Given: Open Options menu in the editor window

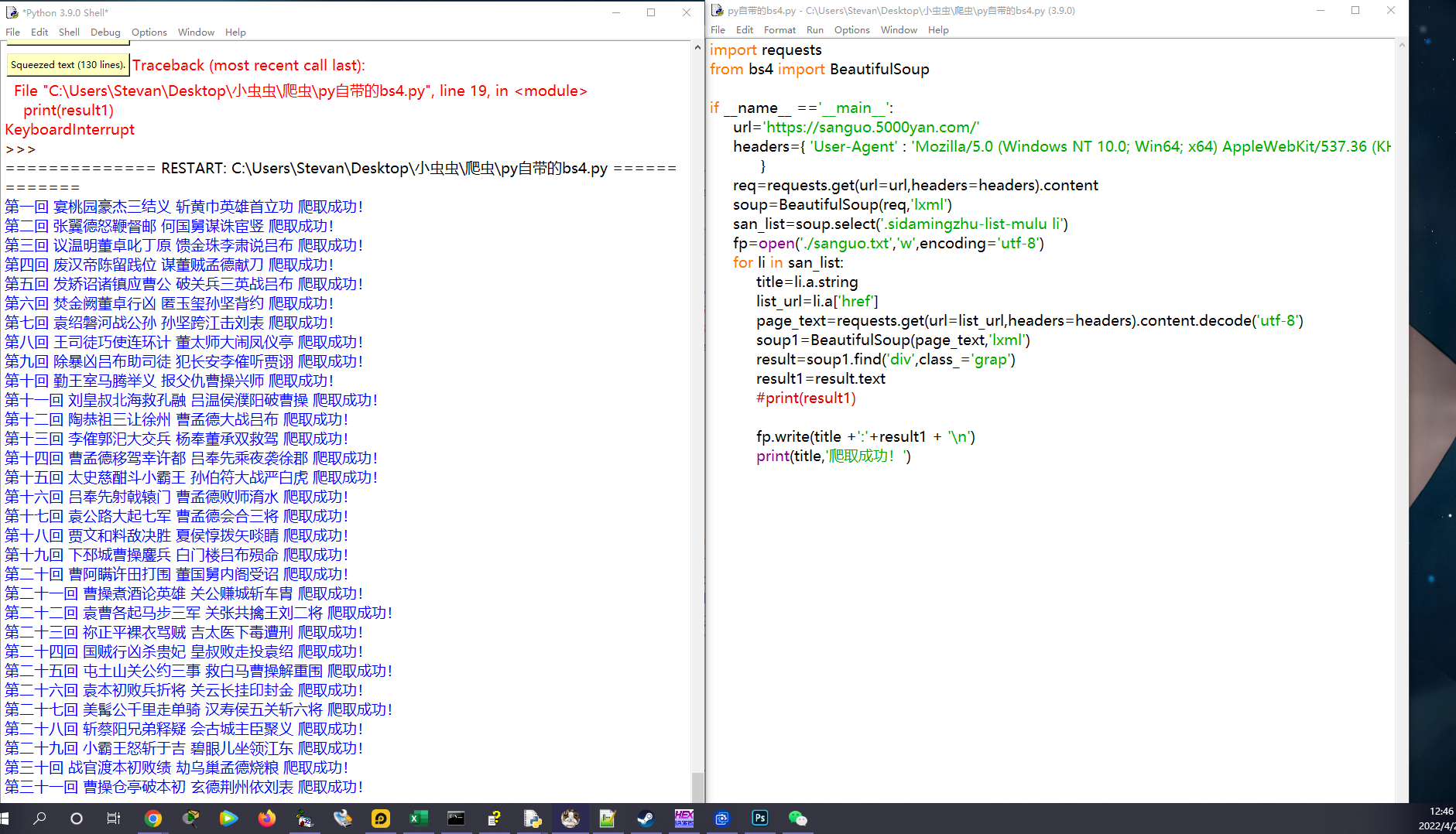Looking at the screenshot, I should click(x=852, y=29).
